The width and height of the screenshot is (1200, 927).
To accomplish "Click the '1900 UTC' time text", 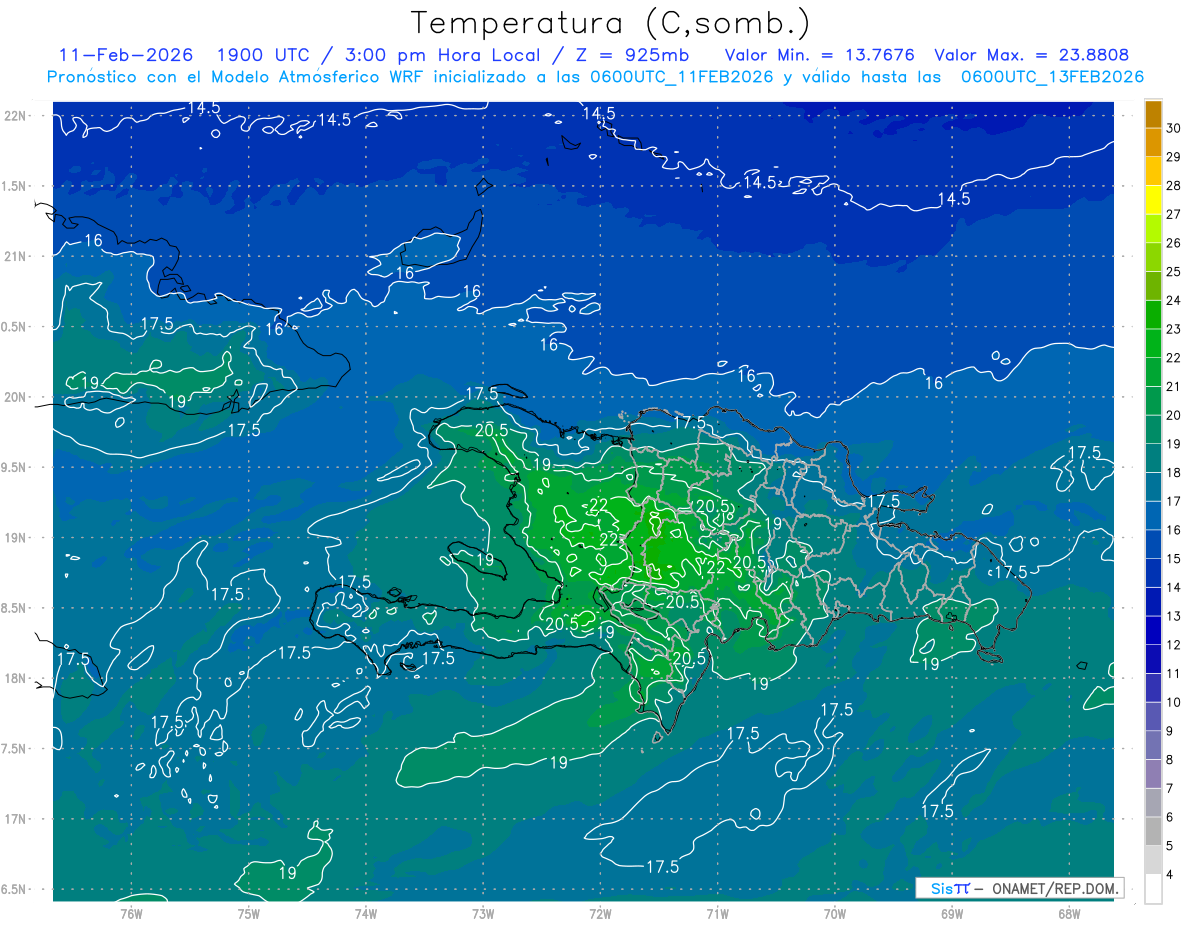I will tap(264, 55).
